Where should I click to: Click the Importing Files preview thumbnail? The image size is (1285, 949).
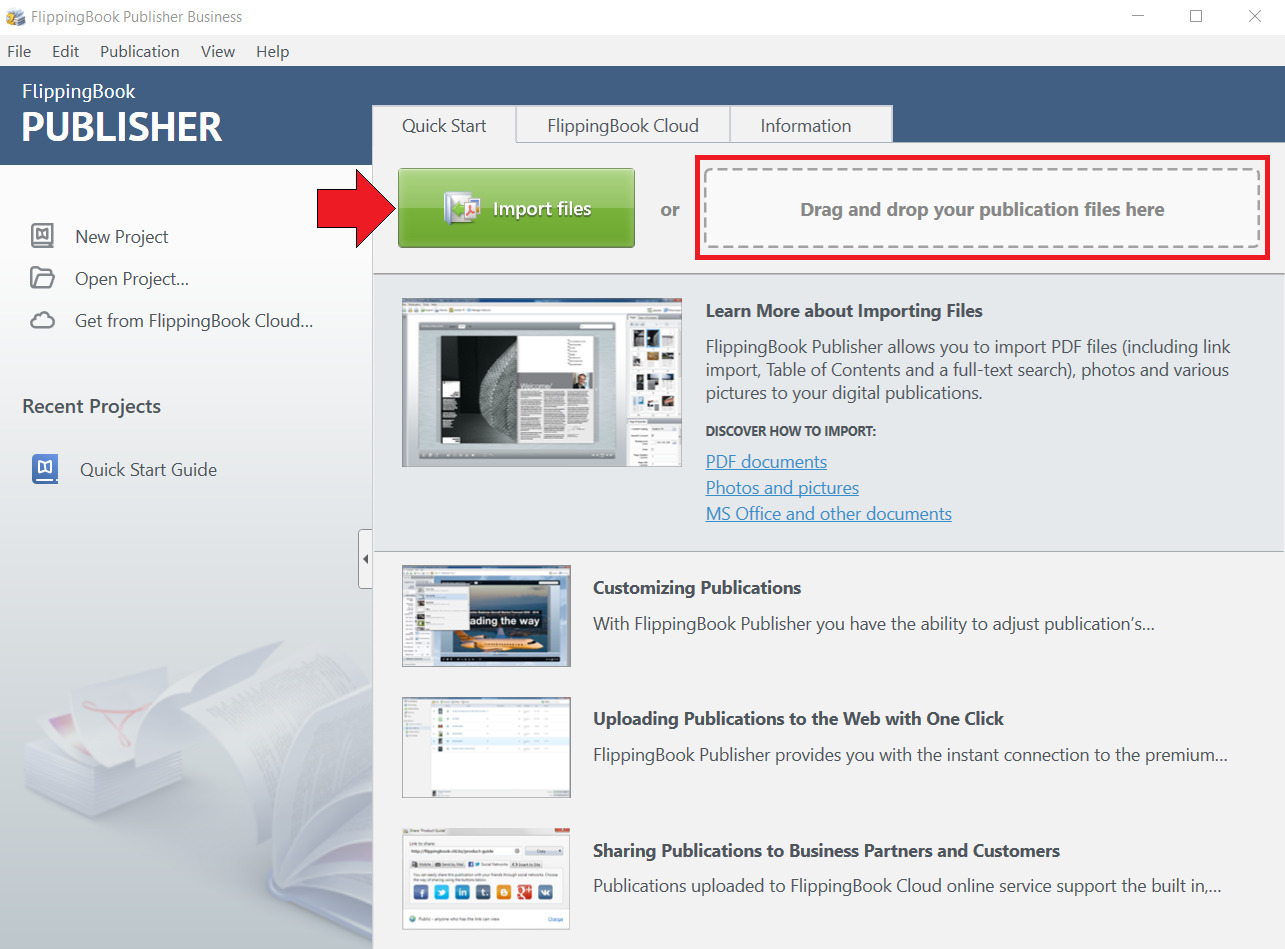pyautogui.click(x=542, y=382)
